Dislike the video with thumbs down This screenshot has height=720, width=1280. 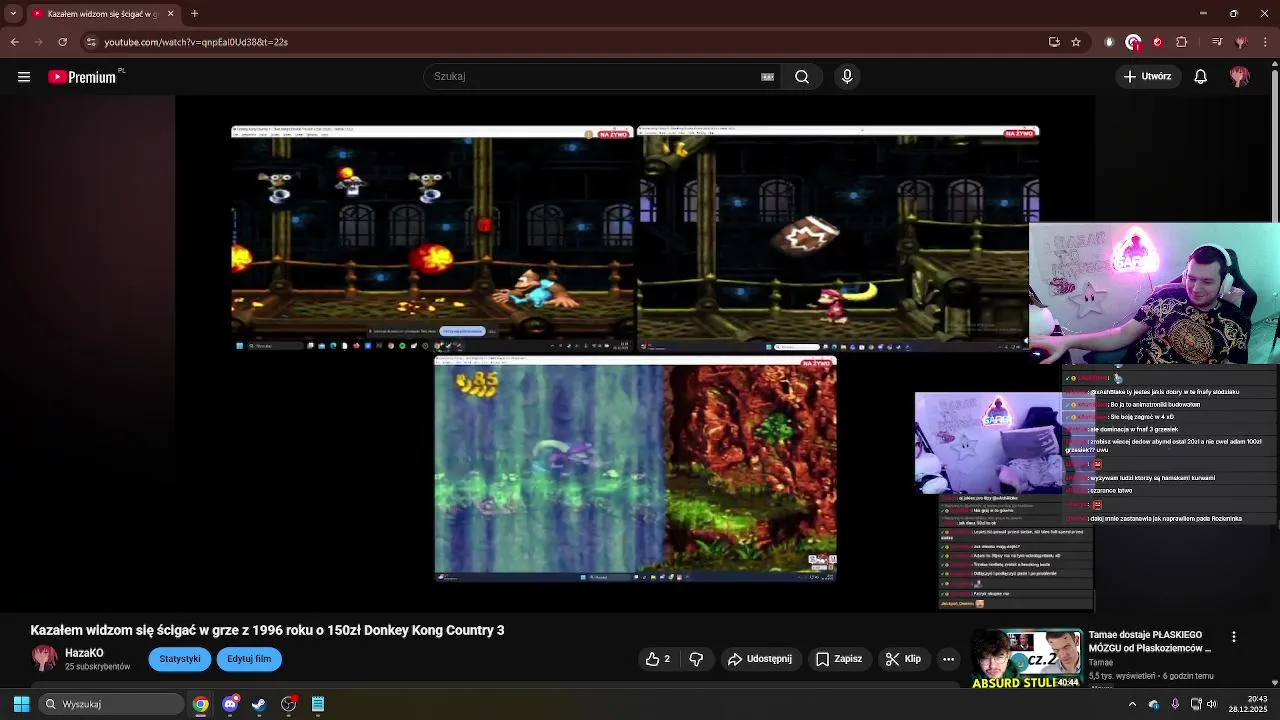coord(697,659)
